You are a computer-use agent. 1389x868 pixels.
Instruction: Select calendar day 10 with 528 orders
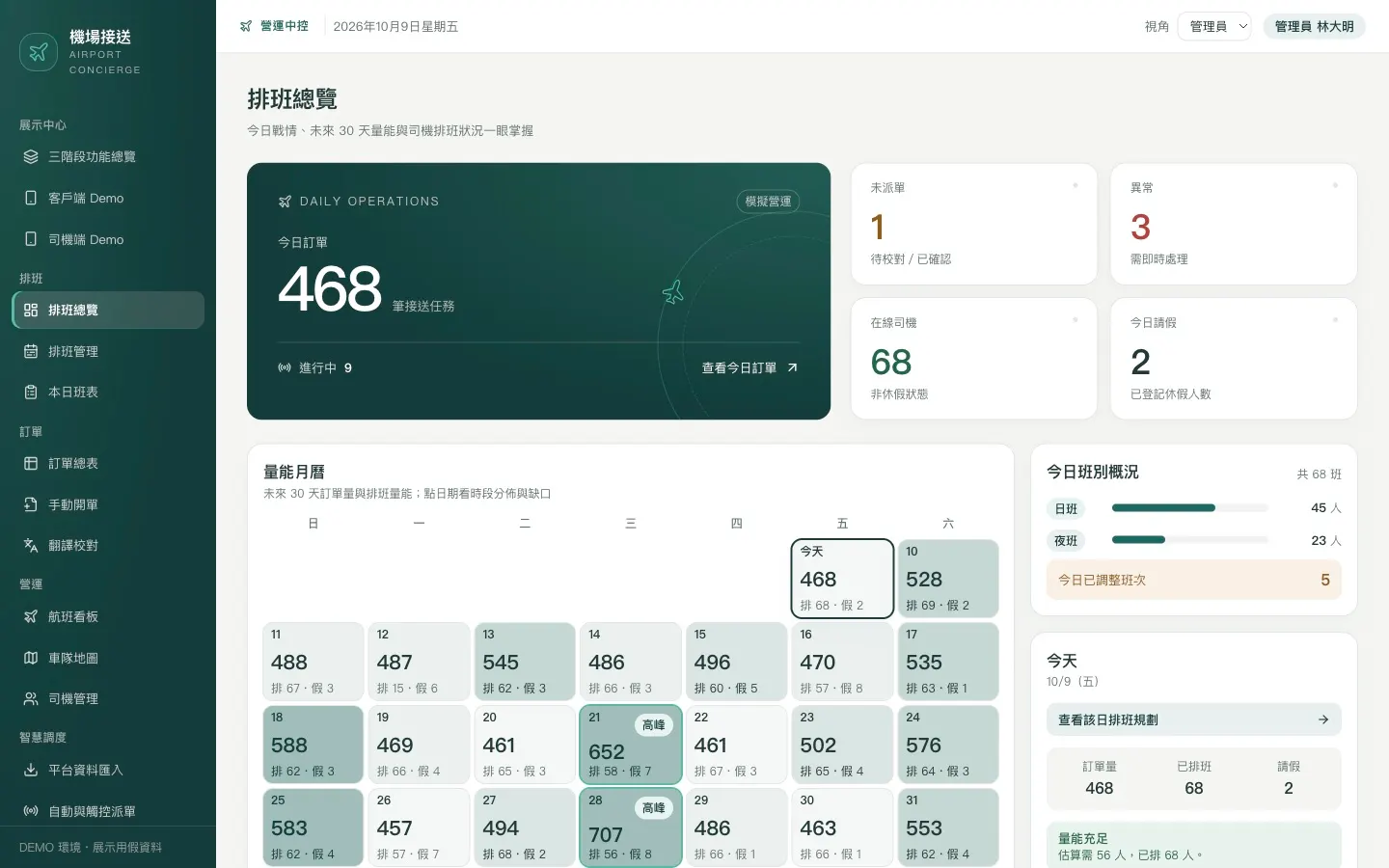pyautogui.click(x=948, y=579)
